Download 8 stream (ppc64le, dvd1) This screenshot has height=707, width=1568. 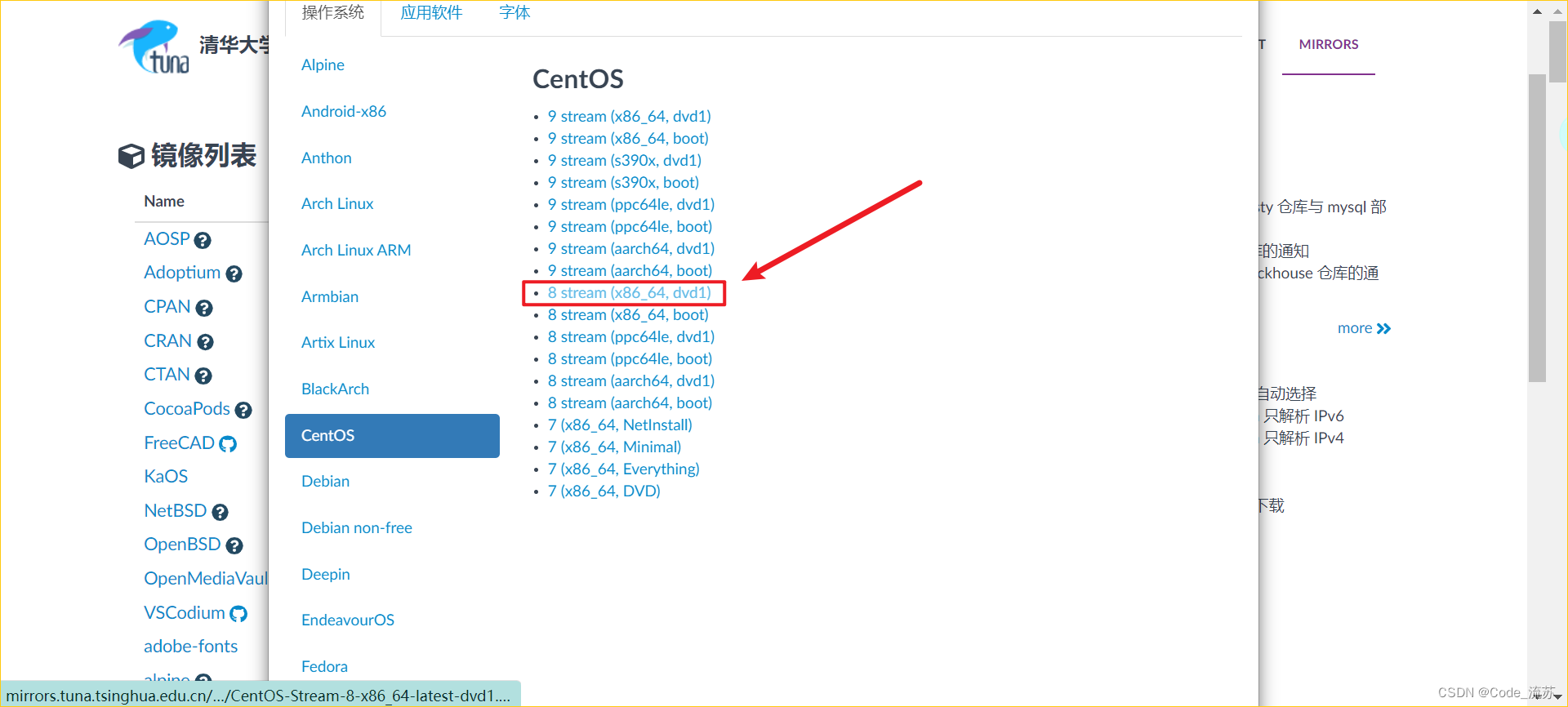coord(631,337)
